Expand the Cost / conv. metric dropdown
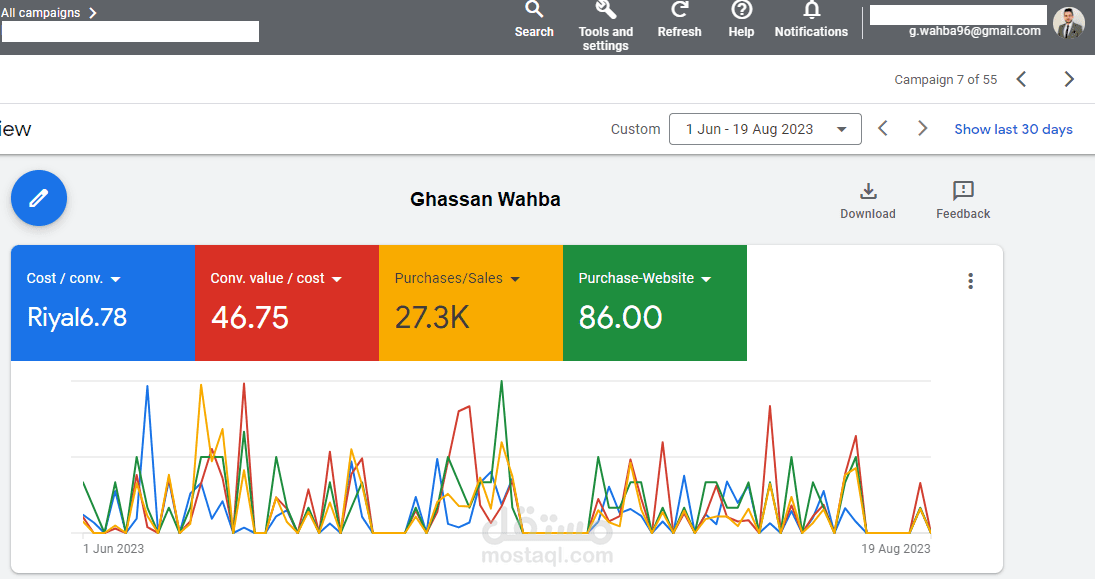Viewport: 1095px width, 579px height. (x=115, y=279)
